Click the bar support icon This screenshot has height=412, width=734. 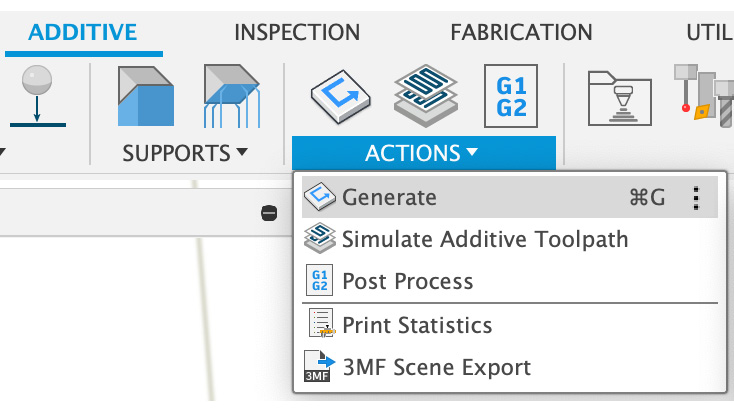[x=232, y=96]
